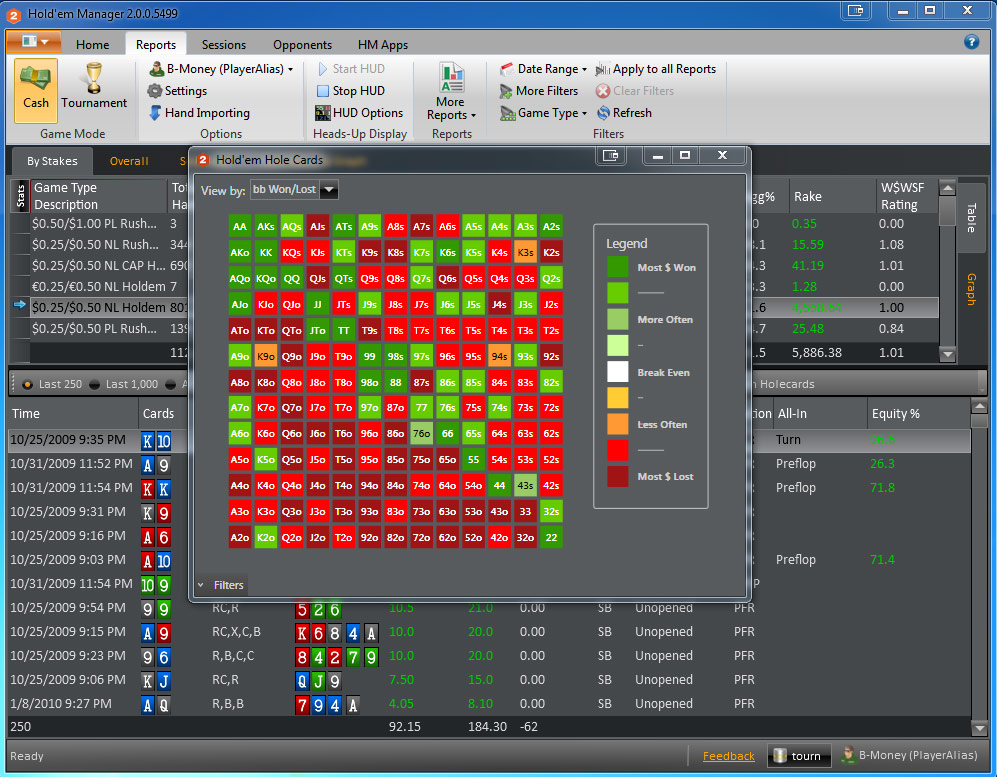Open the Feedback link

pos(729,756)
